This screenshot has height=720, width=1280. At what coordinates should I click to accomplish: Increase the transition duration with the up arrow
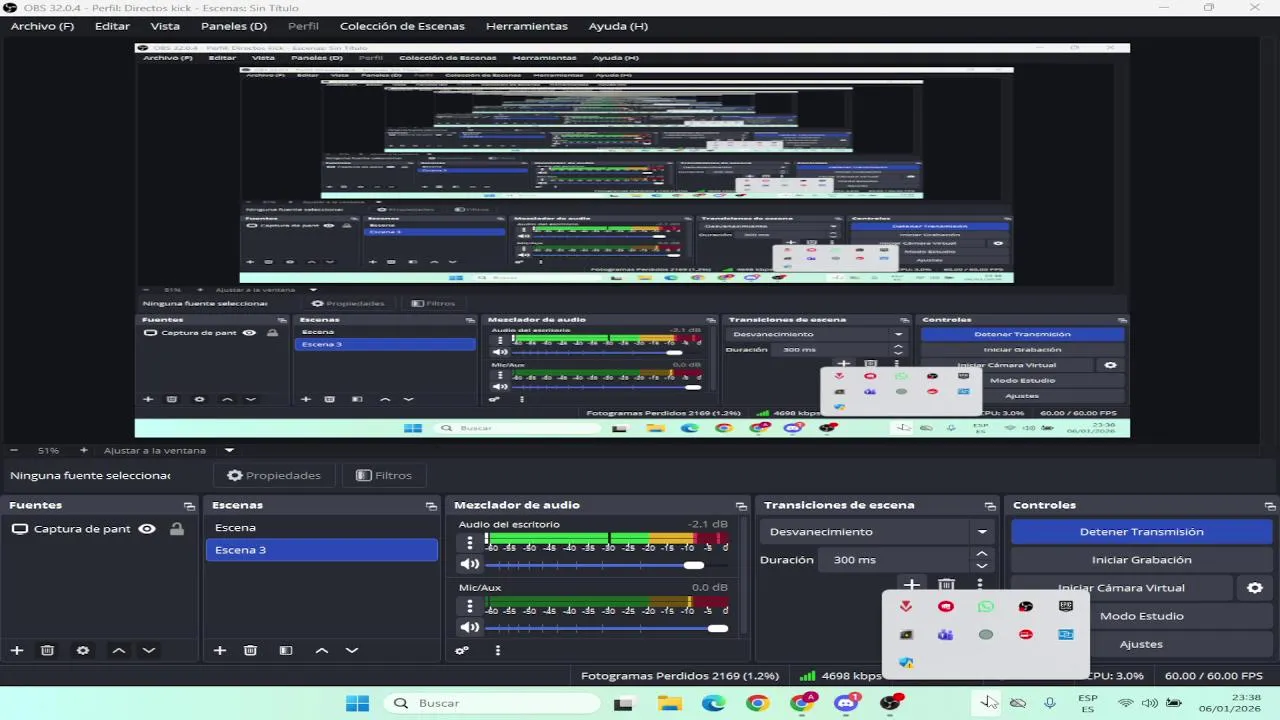982,554
